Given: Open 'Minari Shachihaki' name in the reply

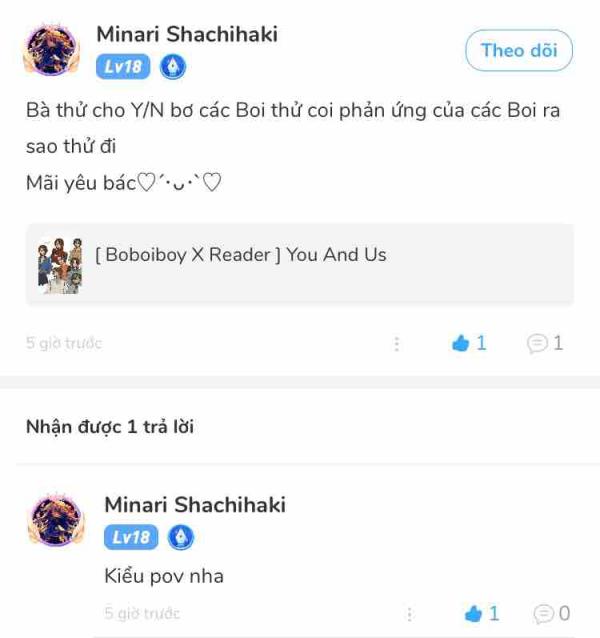Looking at the screenshot, I should (x=195, y=505).
